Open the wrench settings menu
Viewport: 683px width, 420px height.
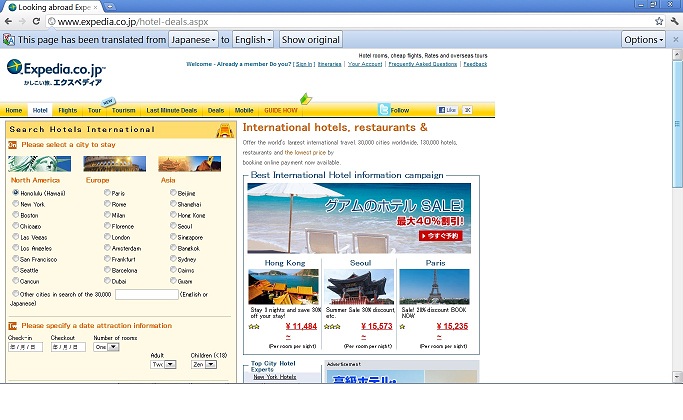pyautogui.click(x=675, y=21)
